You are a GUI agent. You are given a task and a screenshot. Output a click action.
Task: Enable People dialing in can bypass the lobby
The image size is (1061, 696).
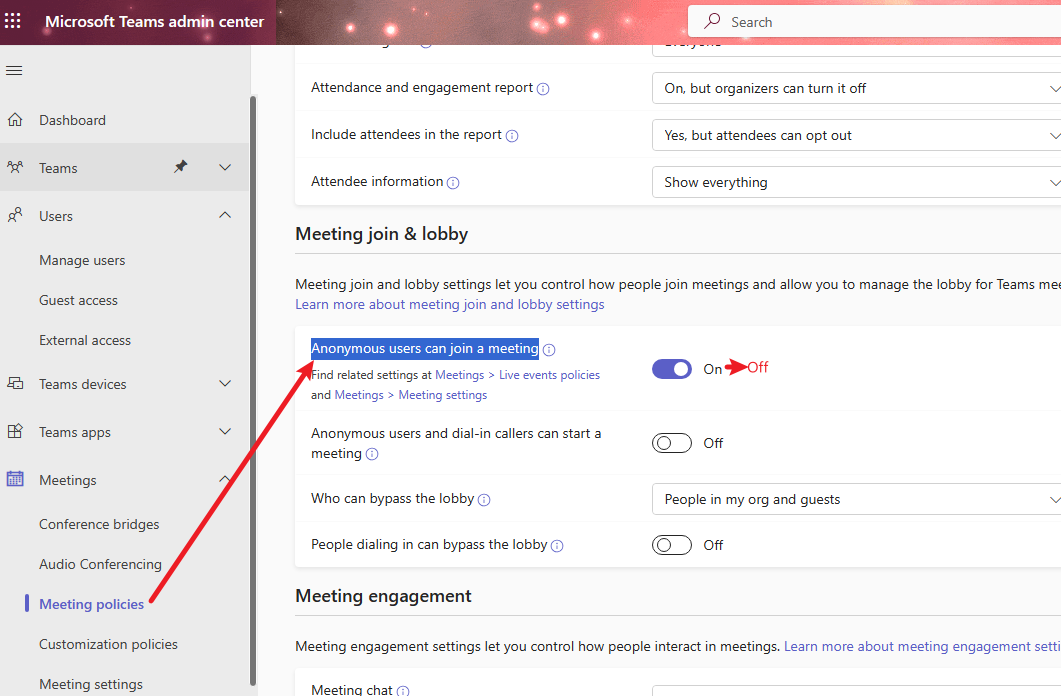(671, 545)
